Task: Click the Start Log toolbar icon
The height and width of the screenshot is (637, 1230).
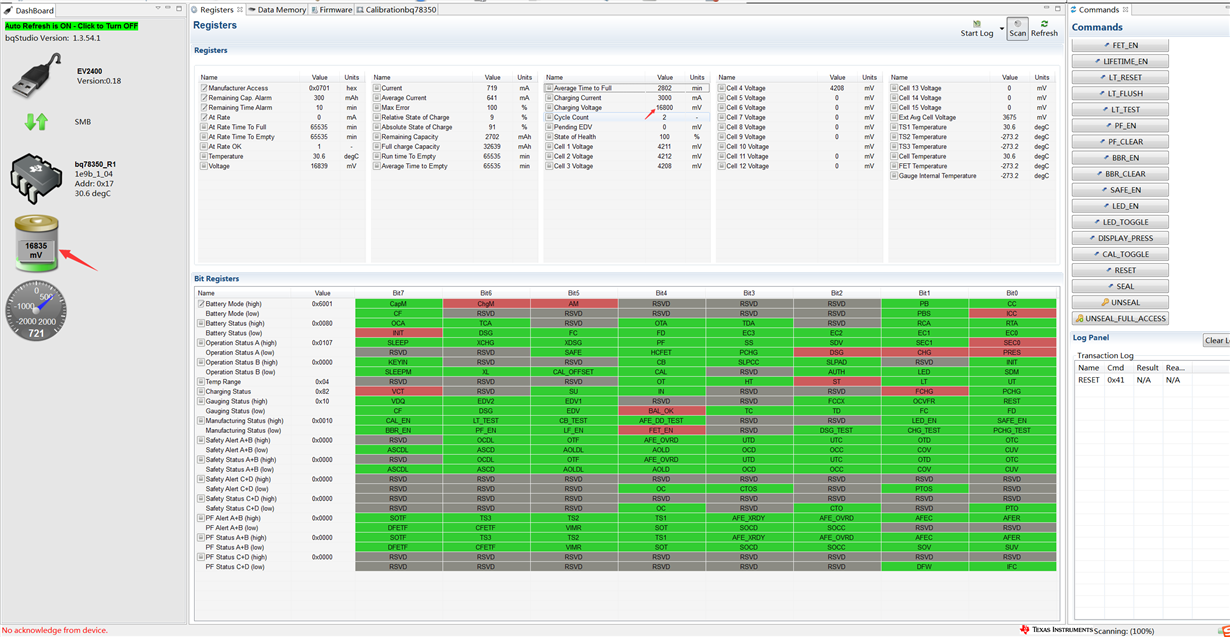Action: [977, 24]
